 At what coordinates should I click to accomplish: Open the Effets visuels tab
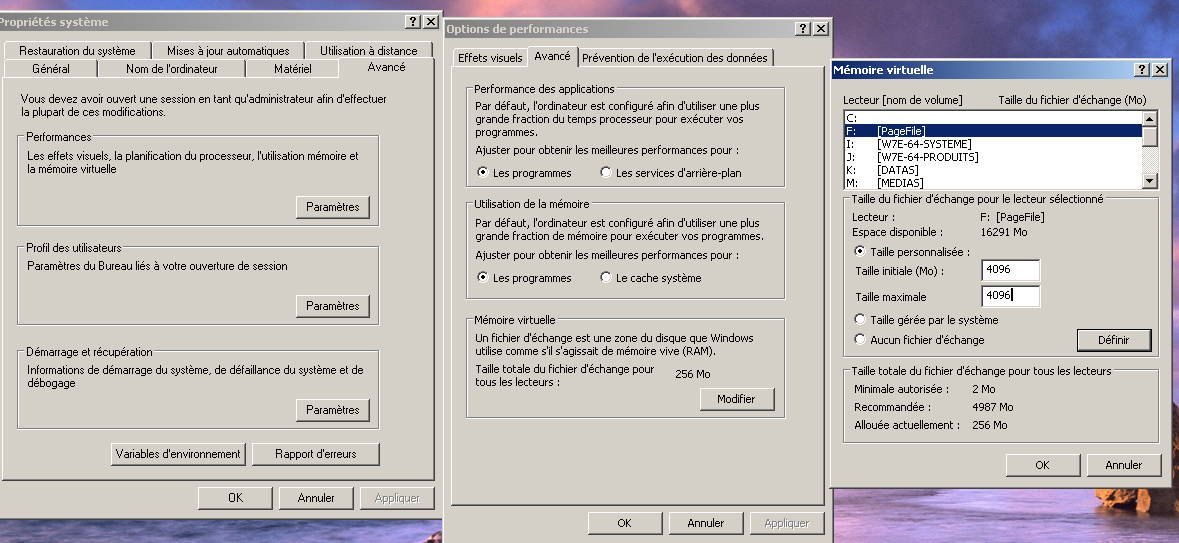[x=489, y=58]
